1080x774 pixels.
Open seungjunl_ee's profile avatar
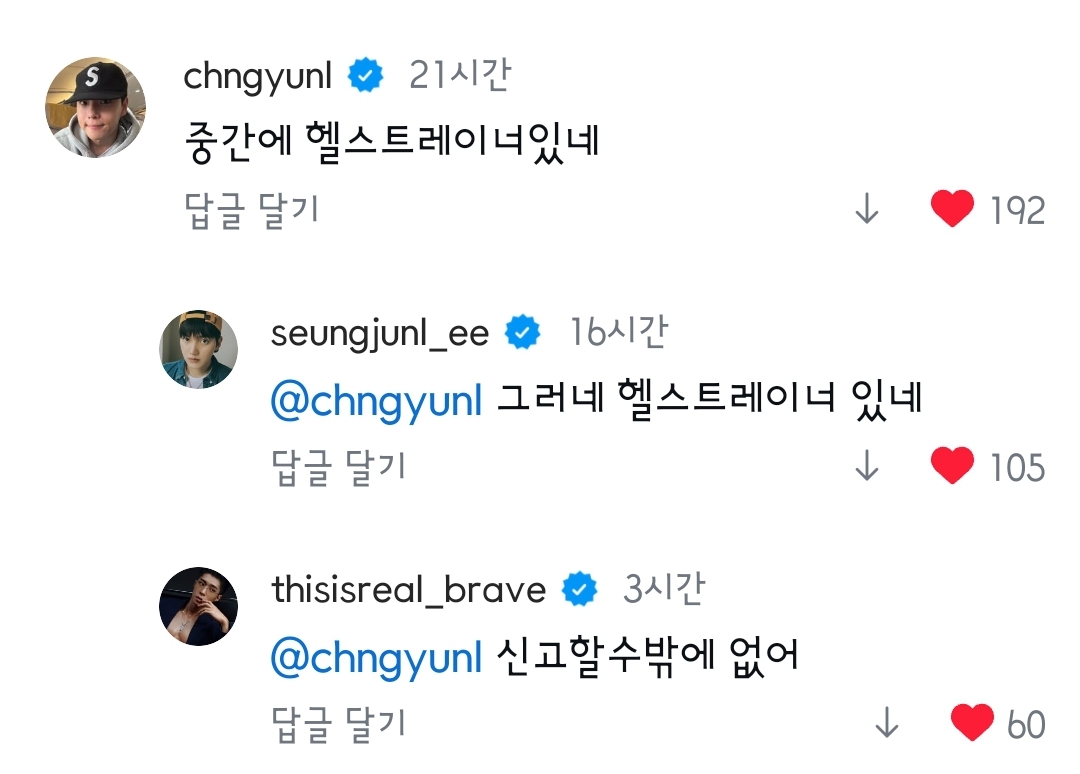click(199, 349)
